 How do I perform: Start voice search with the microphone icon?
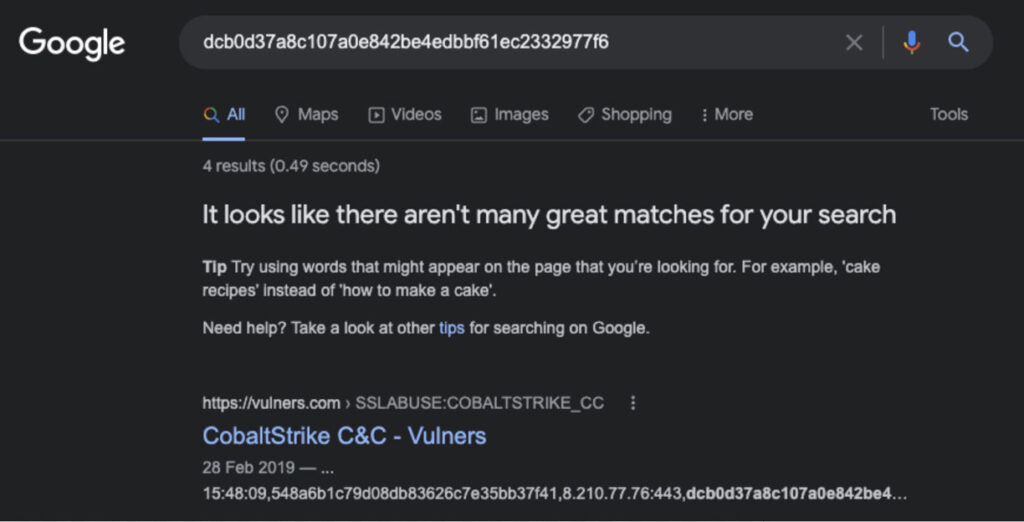(911, 42)
